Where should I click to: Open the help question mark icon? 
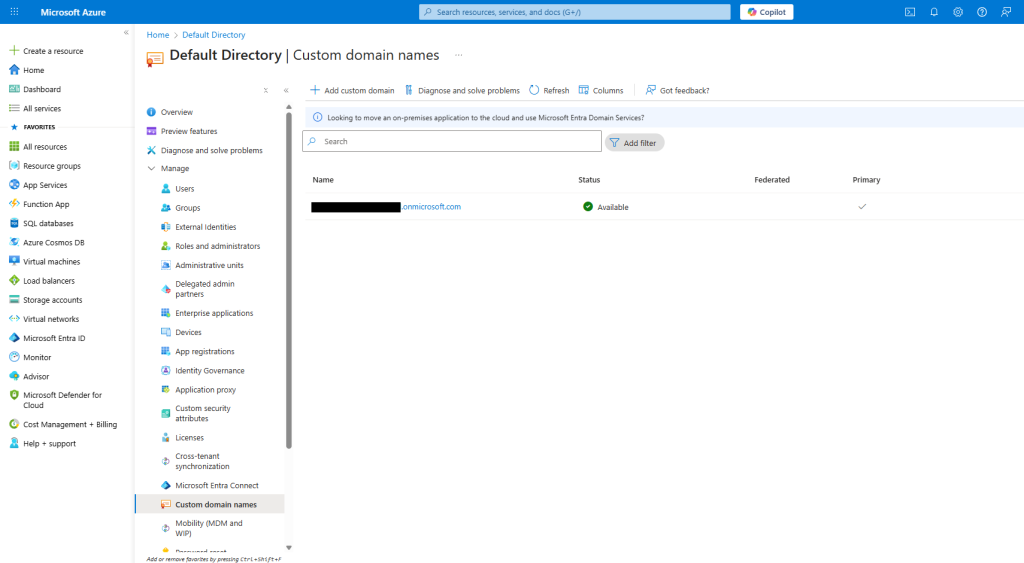pyautogui.click(x=982, y=12)
